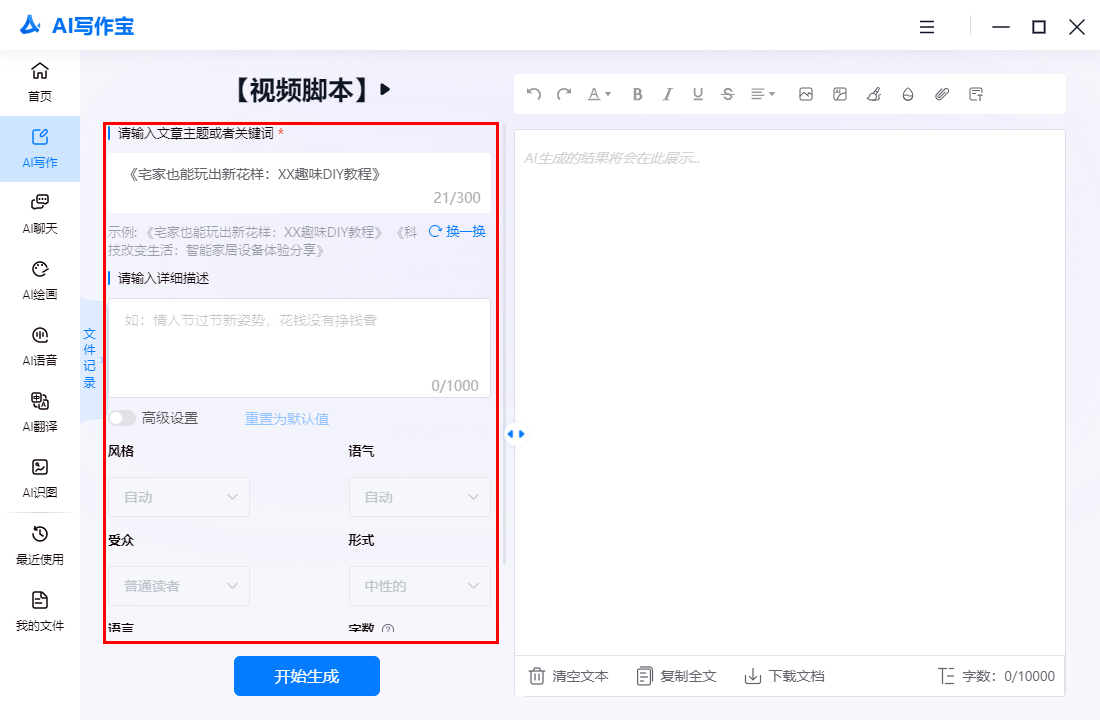Viewport: 1100px width, 720px height.
Task: Click the detailed description text box
Action: click(x=299, y=346)
